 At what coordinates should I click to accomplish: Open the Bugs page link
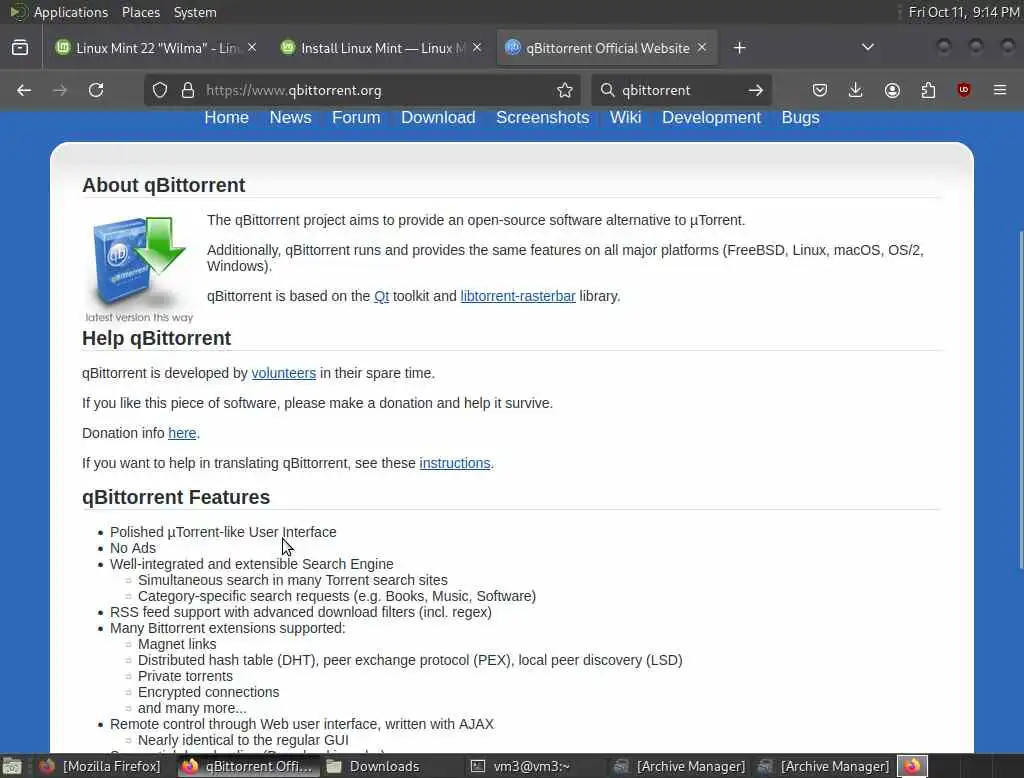(801, 118)
